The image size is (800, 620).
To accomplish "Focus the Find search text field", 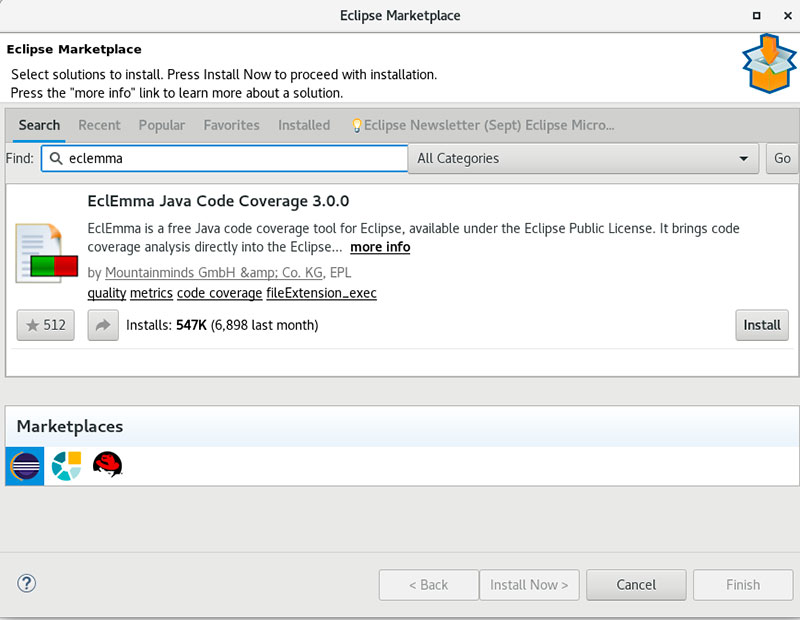I will [x=230, y=158].
